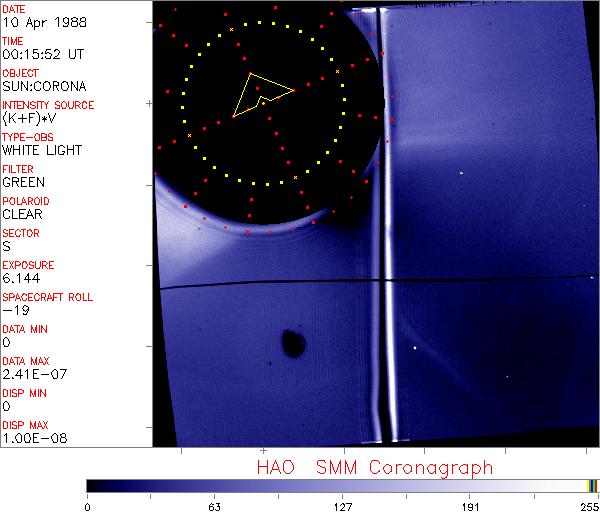Select the WHITE LIGHT observation type

(42, 150)
